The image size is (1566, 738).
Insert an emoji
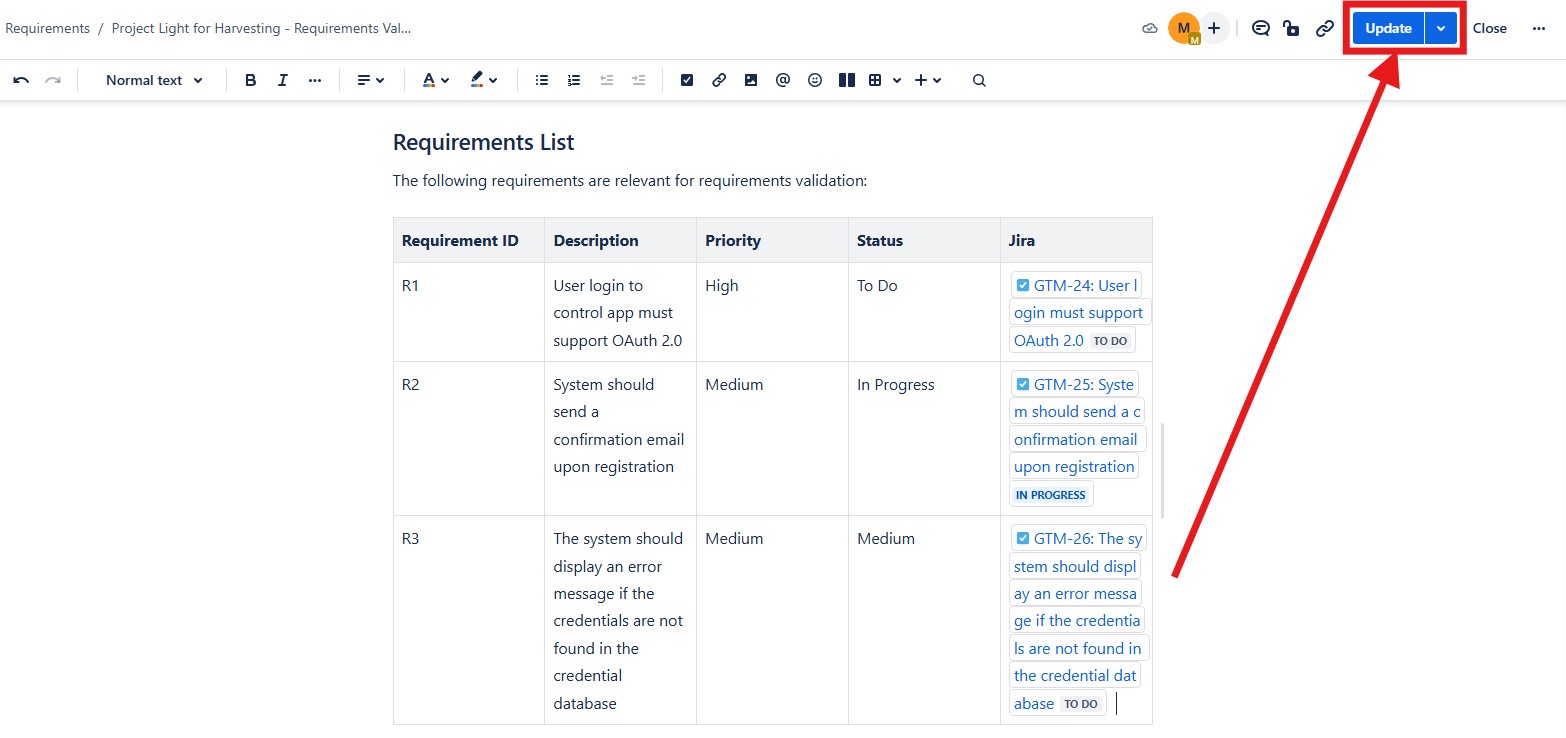(x=815, y=80)
